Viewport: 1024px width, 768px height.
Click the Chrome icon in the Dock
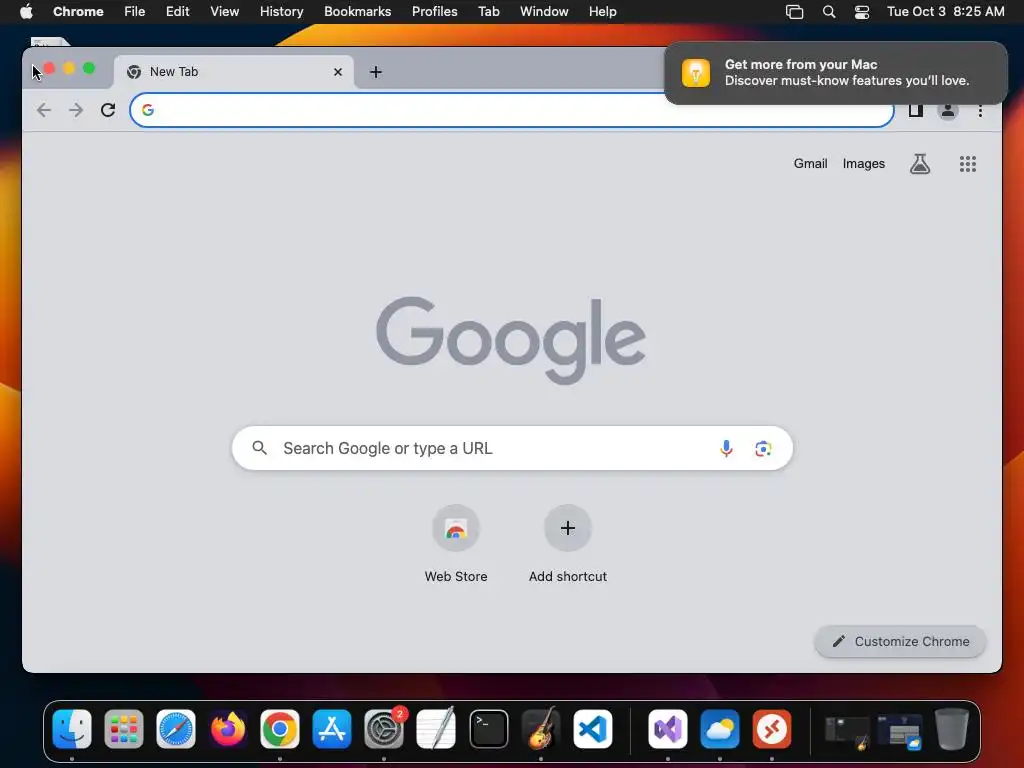tap(280, 729)
